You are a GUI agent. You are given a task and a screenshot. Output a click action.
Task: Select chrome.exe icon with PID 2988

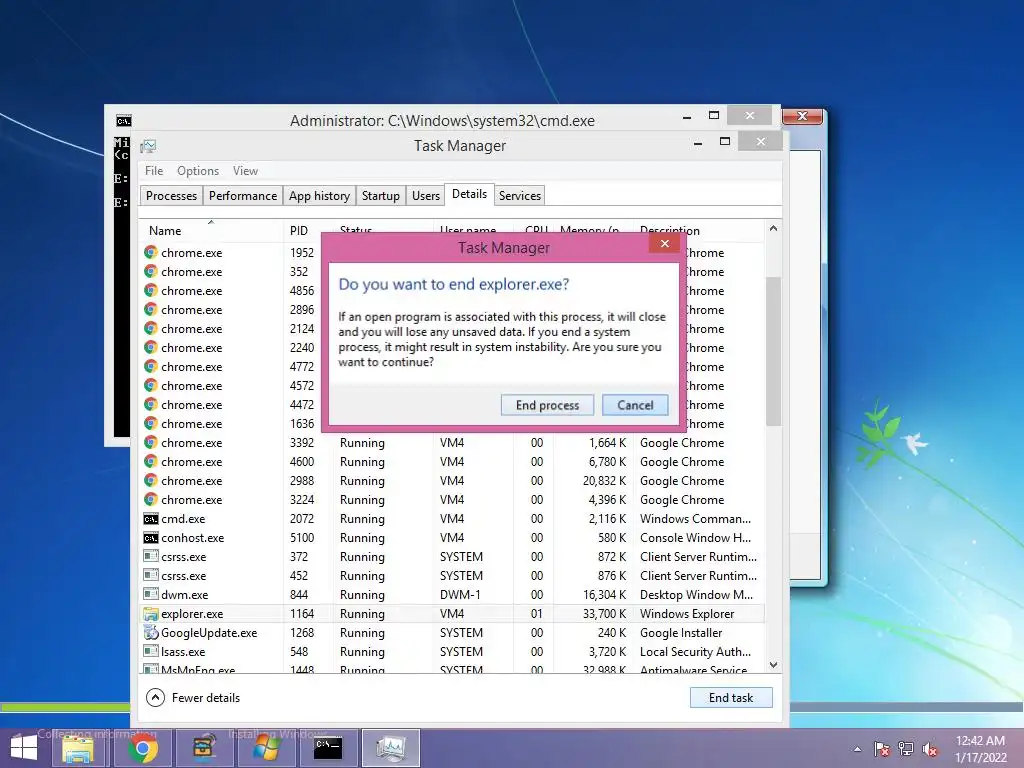point(151,481)
